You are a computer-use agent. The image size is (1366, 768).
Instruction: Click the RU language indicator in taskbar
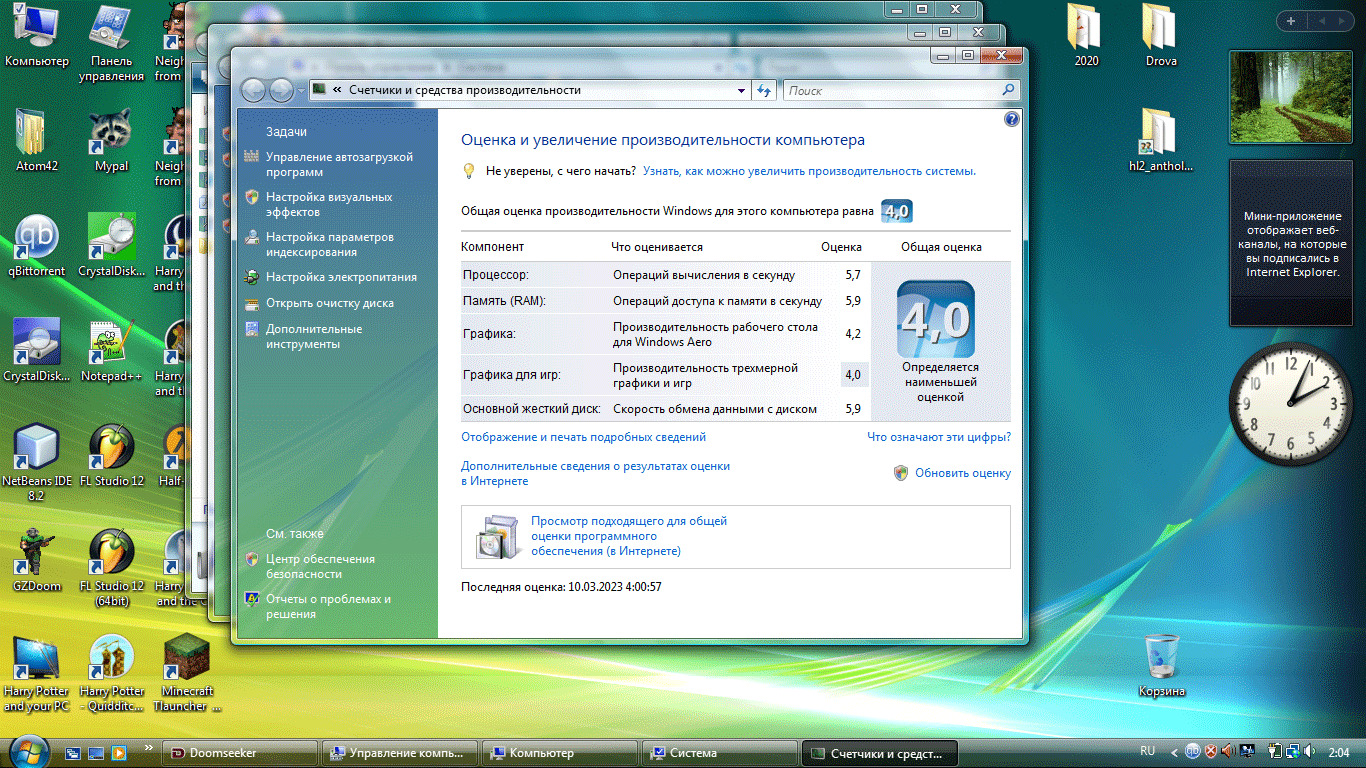coord(1148,751)
